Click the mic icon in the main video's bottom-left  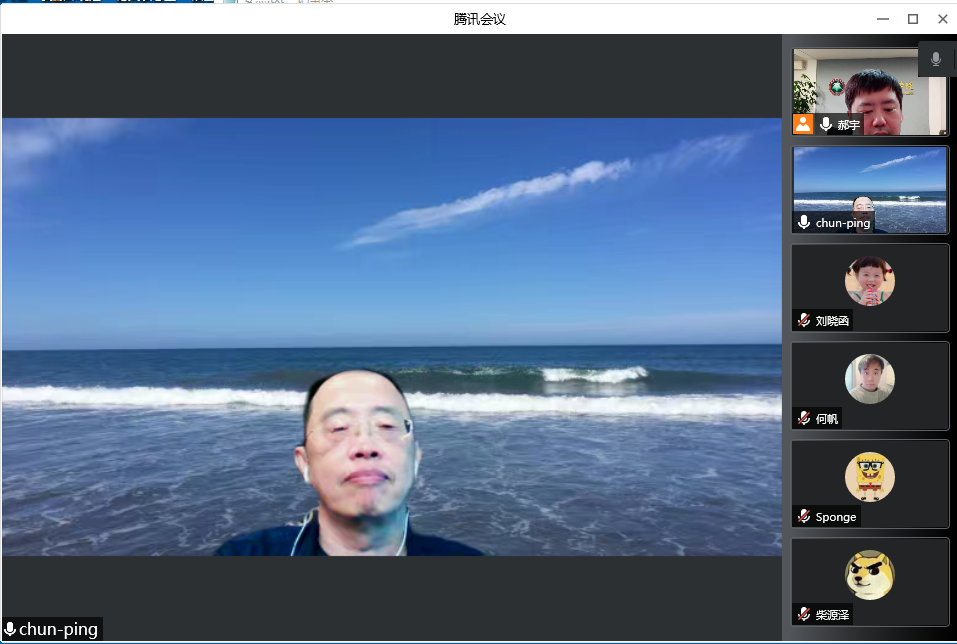click(10, 629)
